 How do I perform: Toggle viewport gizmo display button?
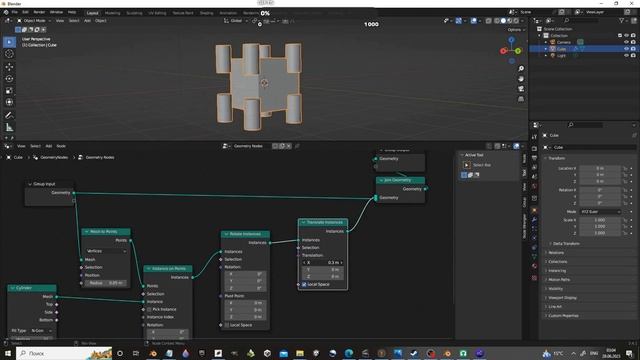click(x=459, y=20)
